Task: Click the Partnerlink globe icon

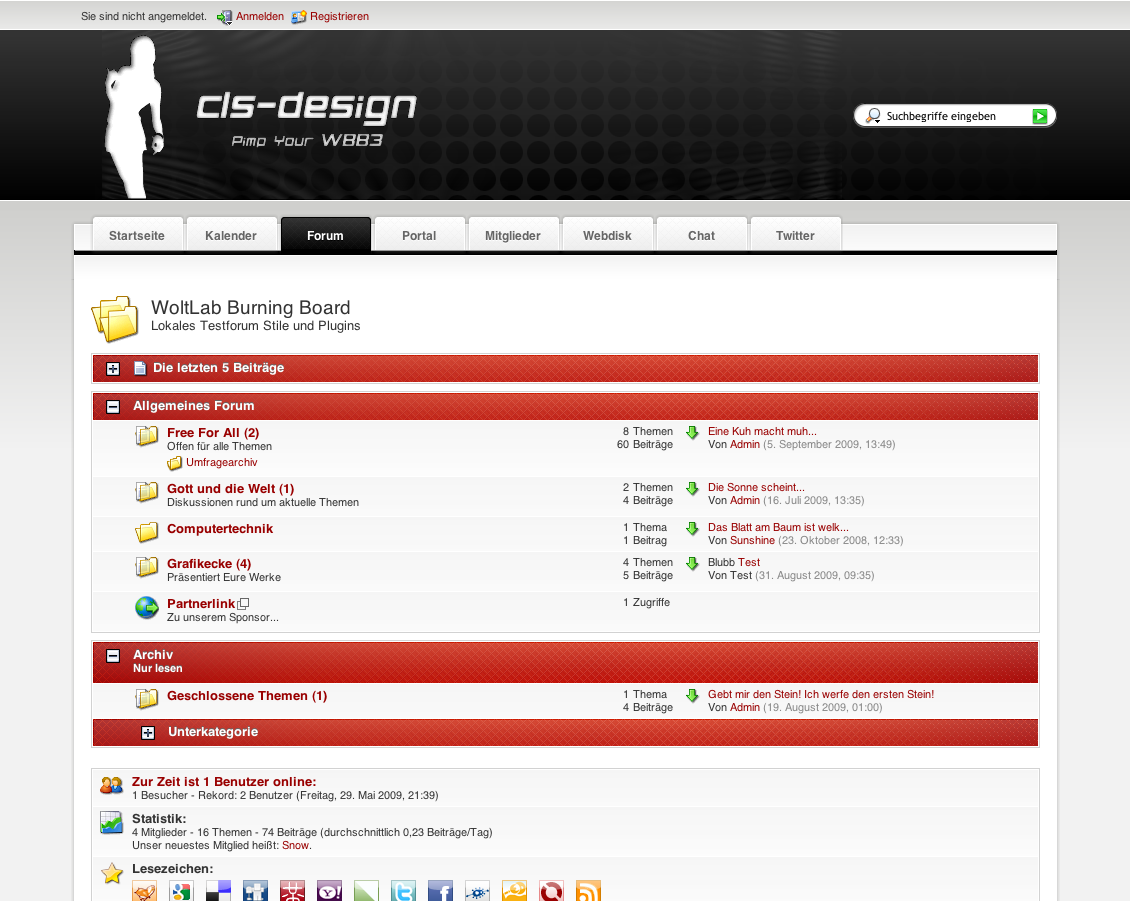Action: pos(147,607)
